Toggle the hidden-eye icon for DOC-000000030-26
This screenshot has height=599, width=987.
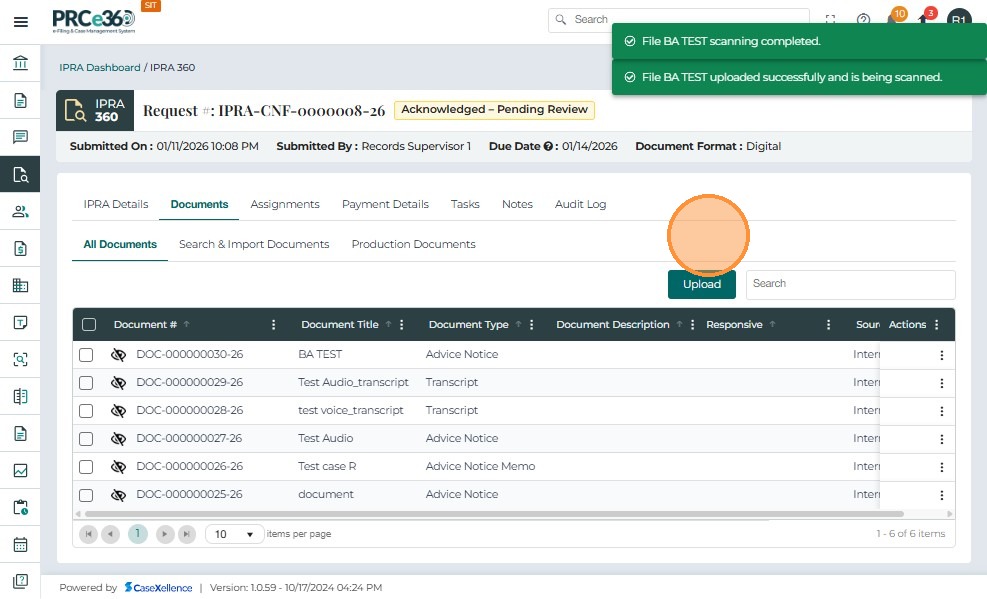118,355
